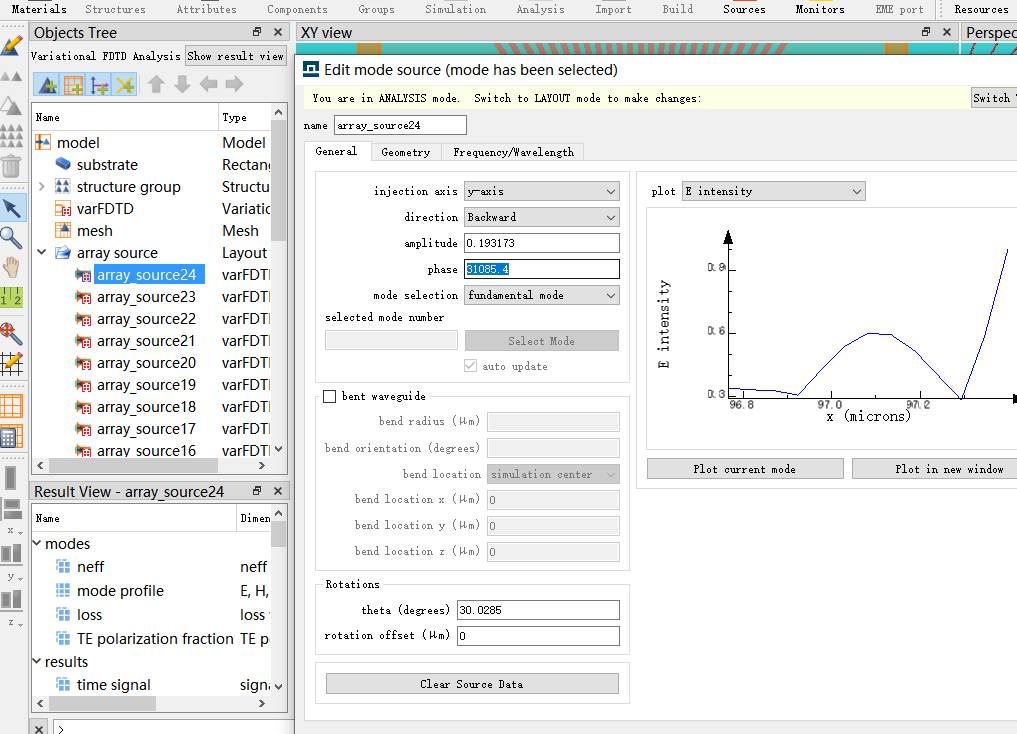Activate the magnifier zoom tool
Image resolution: width=1017 pixels, height=734 pixels.
(x=11, y=237)
